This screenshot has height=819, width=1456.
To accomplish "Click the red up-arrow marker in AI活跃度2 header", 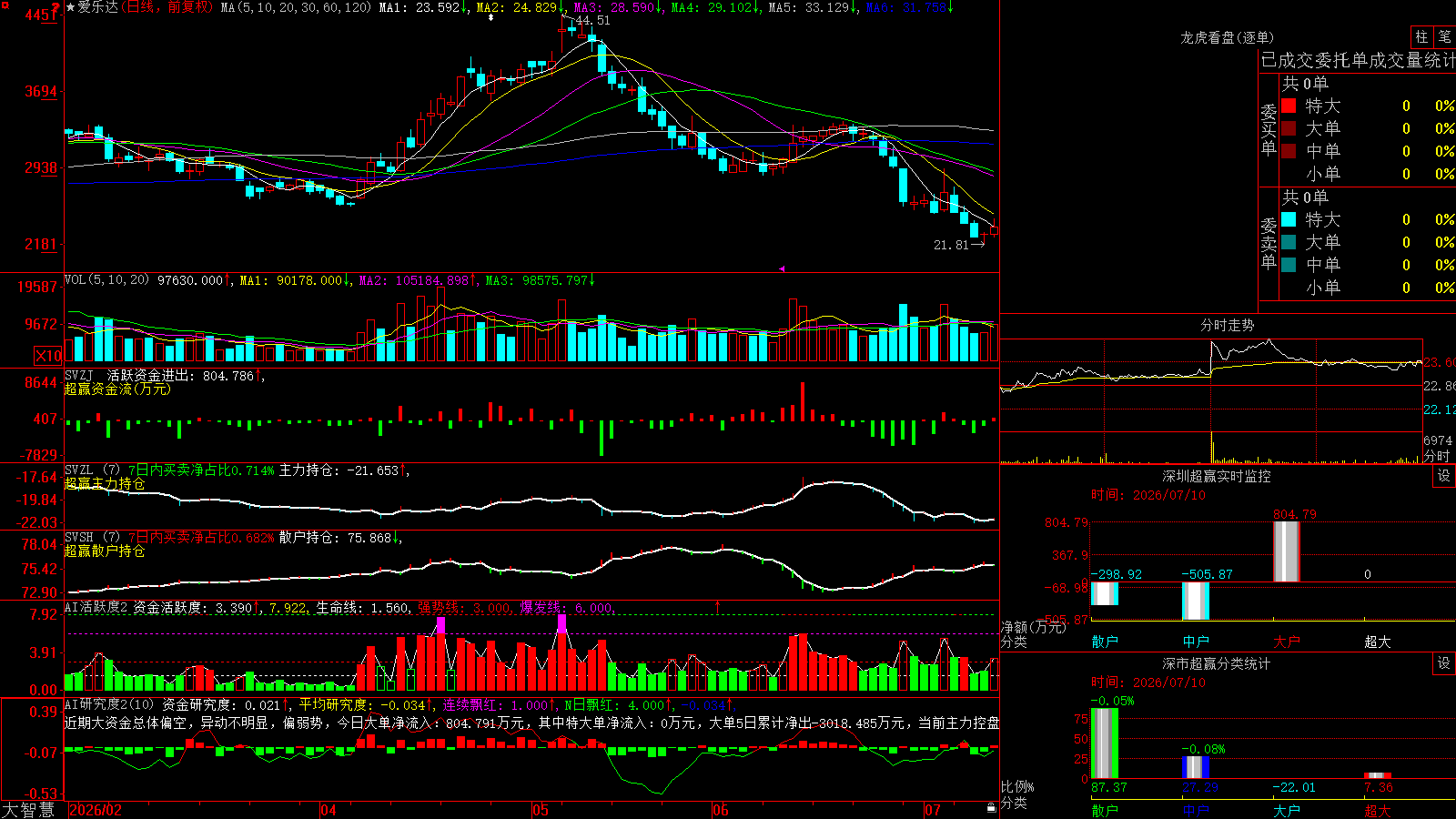I will 718,606.
